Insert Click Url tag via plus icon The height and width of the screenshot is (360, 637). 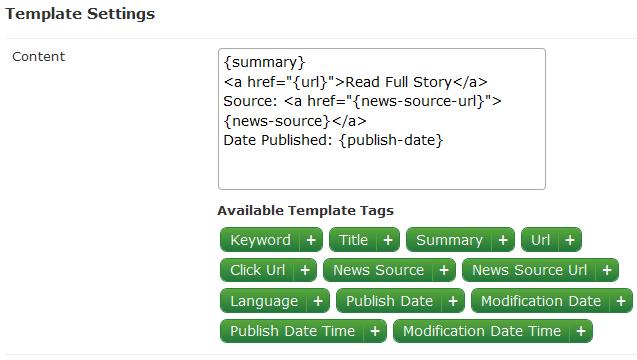(305, 270)
